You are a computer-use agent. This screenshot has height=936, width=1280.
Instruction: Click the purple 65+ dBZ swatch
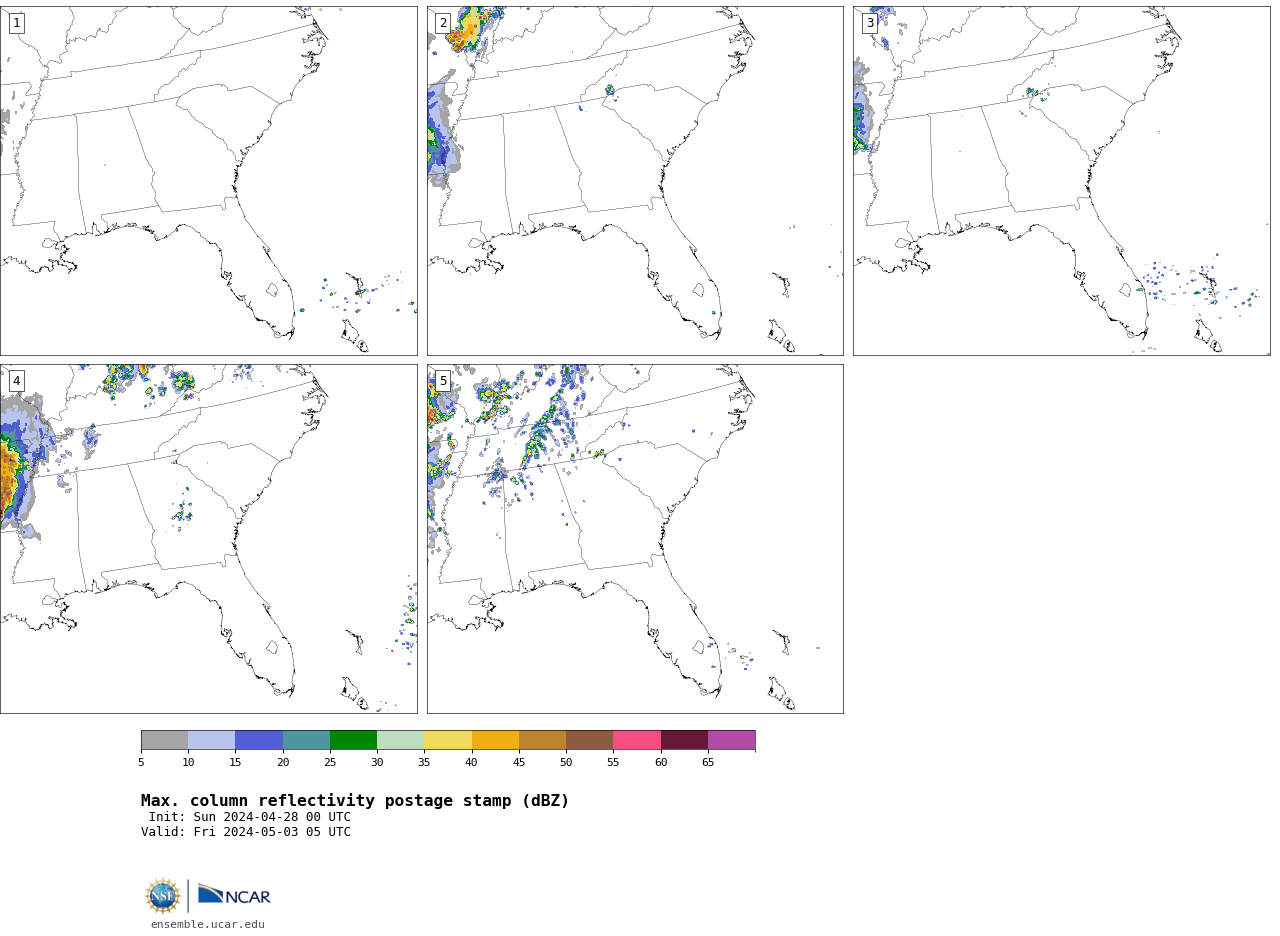click(x=731, y=740)
